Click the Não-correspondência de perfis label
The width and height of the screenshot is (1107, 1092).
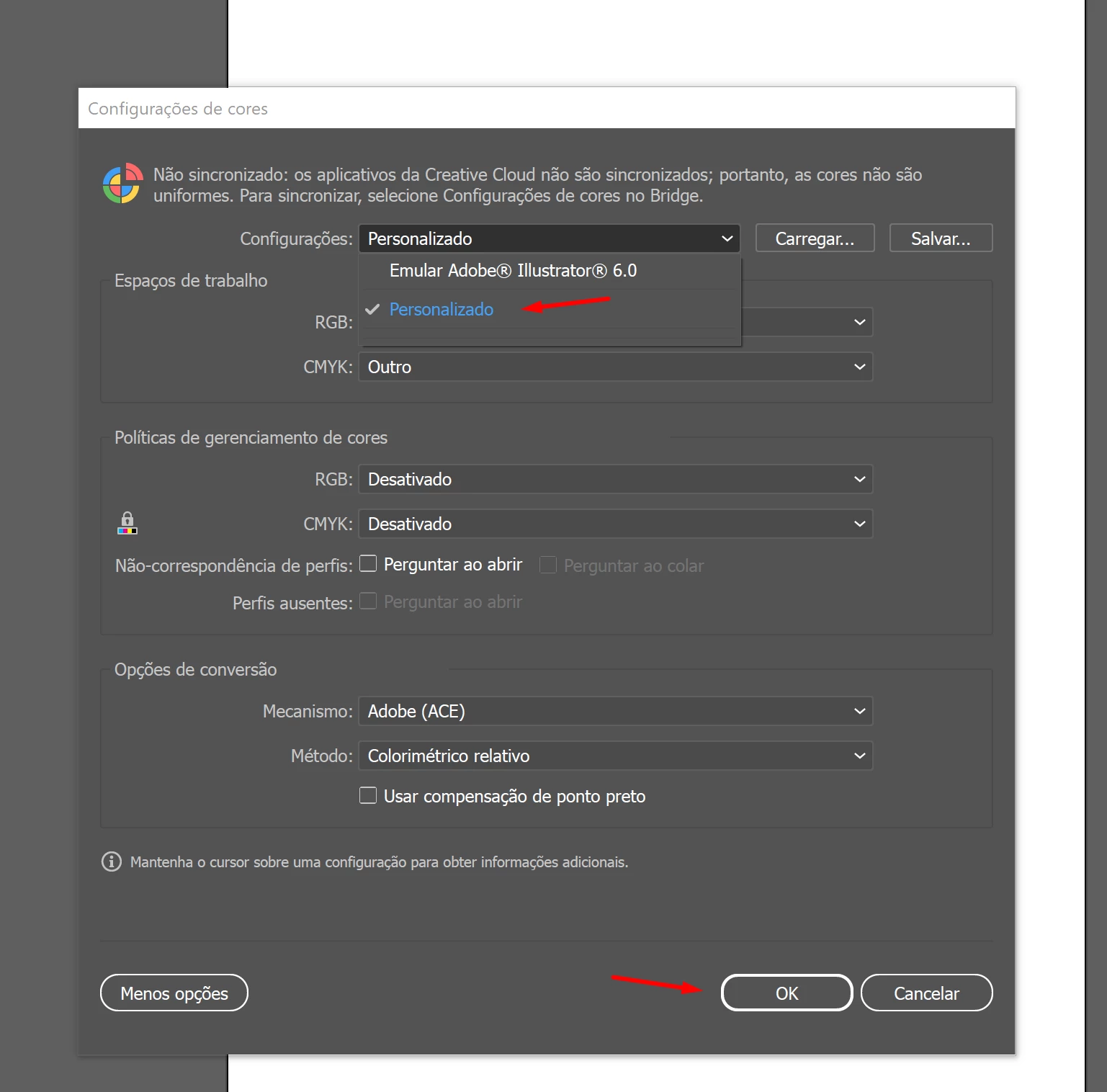[234, 566]
